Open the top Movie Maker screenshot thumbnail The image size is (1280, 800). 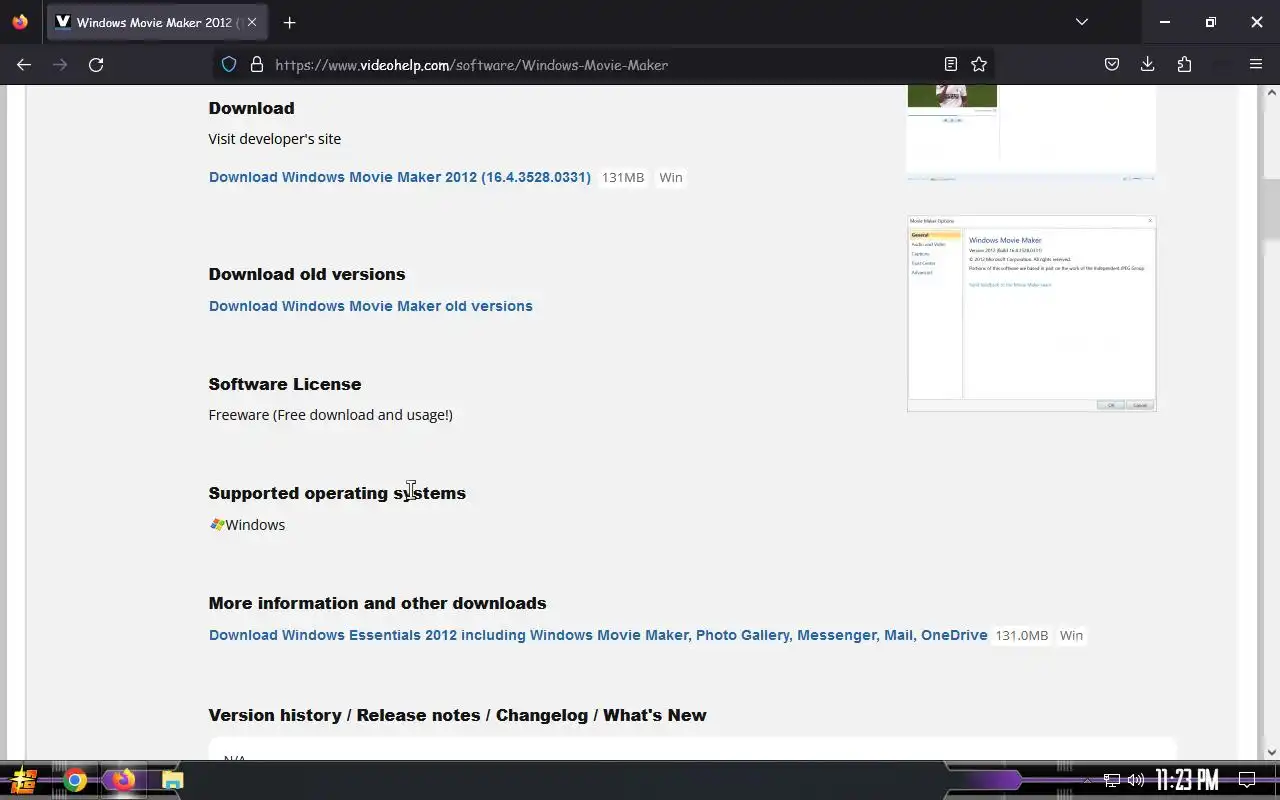click(x=1032, y=133)
